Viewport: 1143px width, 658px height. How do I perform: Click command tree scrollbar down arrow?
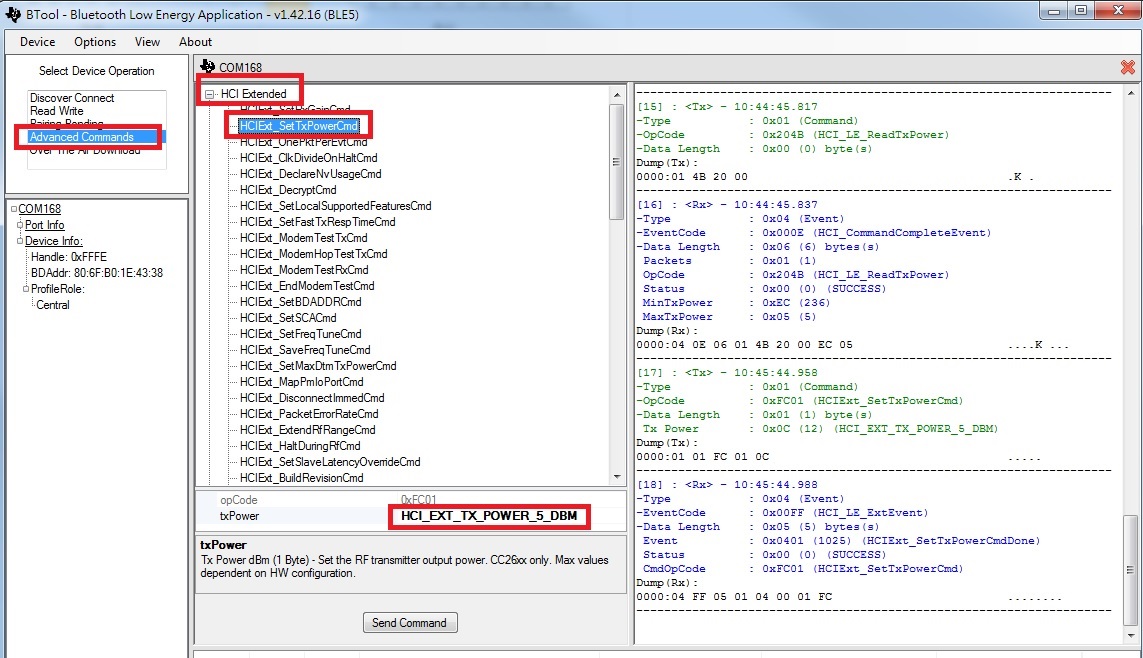[617, 477]
